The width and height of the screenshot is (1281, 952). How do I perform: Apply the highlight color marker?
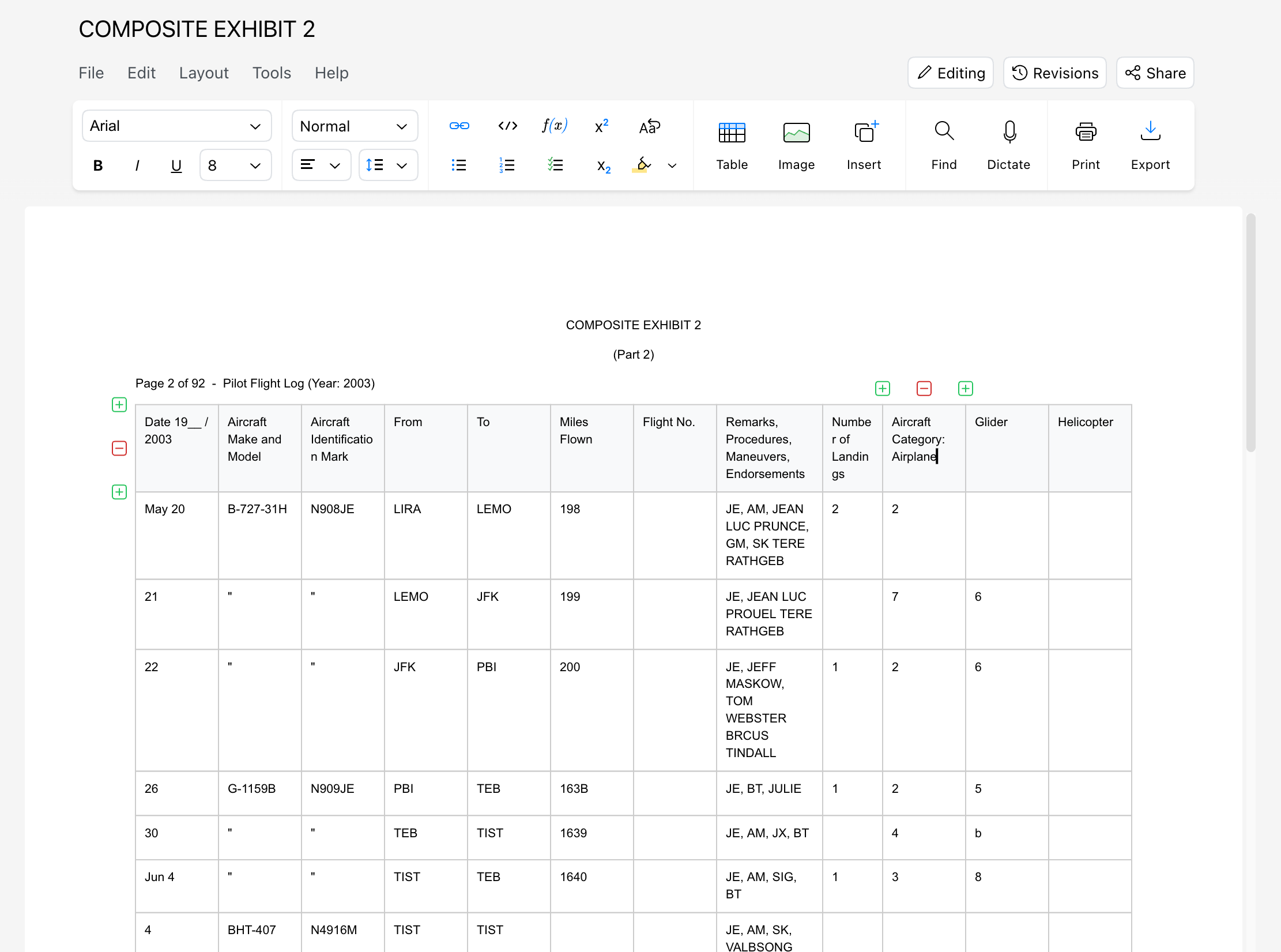pos(642,165)
